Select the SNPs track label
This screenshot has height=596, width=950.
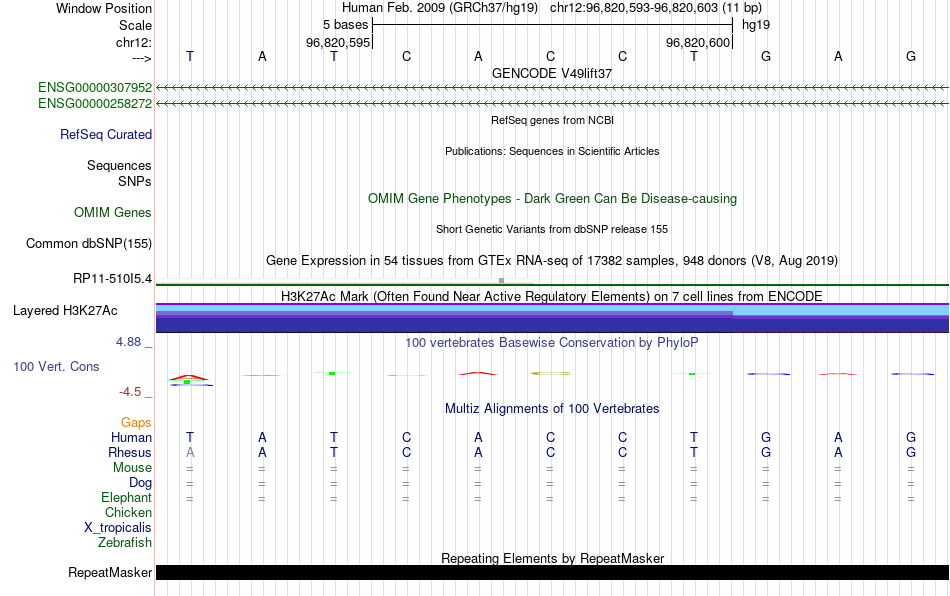(135, 181)
